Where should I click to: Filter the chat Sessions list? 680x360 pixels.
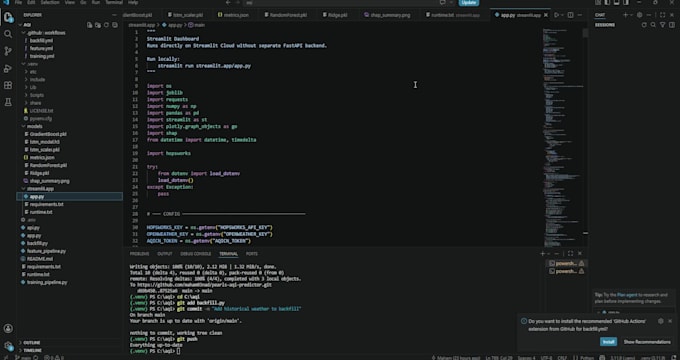click(x=662, y=25)
